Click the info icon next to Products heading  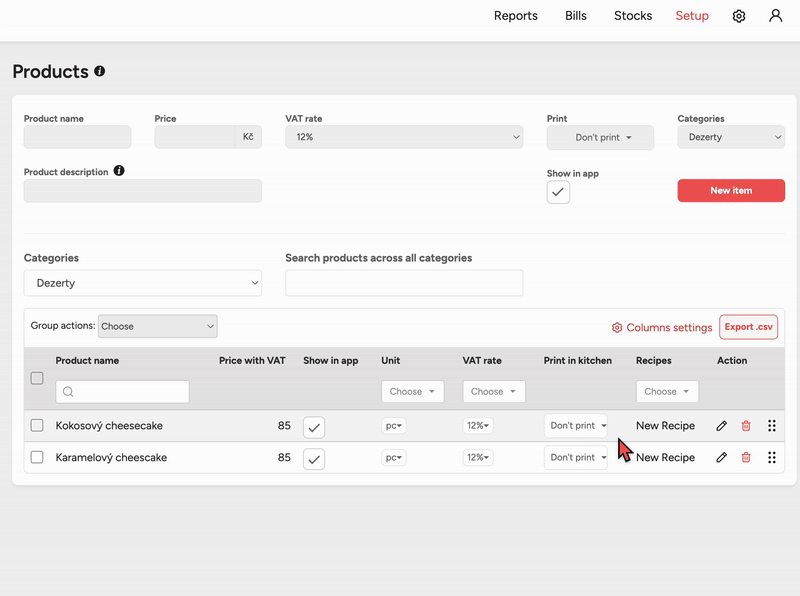point(99,72)
